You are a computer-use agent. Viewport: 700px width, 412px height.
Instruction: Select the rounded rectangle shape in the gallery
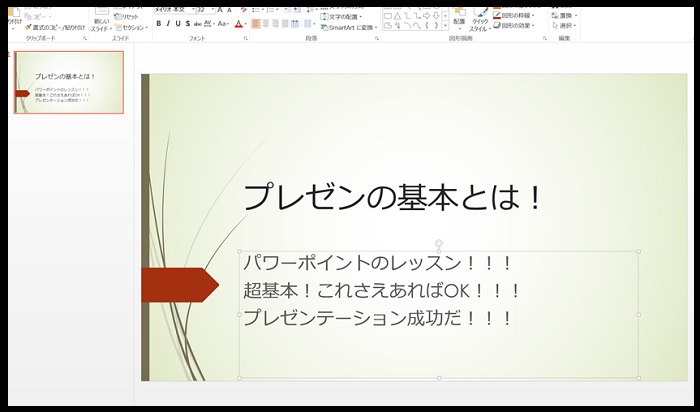pos(388,16)
